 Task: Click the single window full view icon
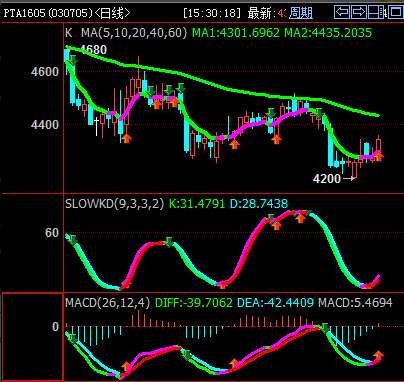[396, 12]
